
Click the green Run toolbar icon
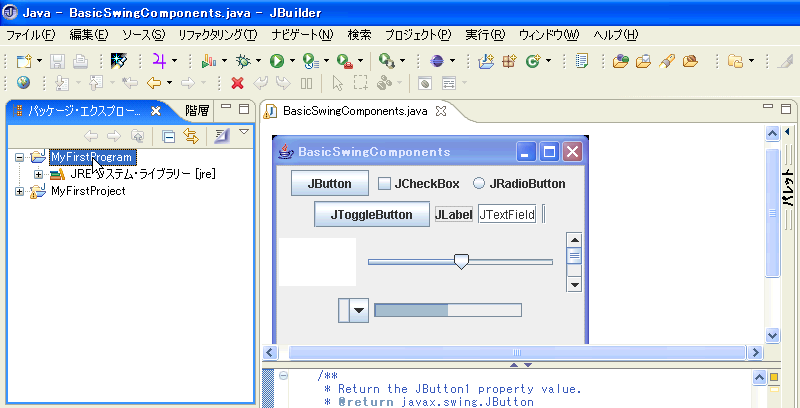(276, 61)
